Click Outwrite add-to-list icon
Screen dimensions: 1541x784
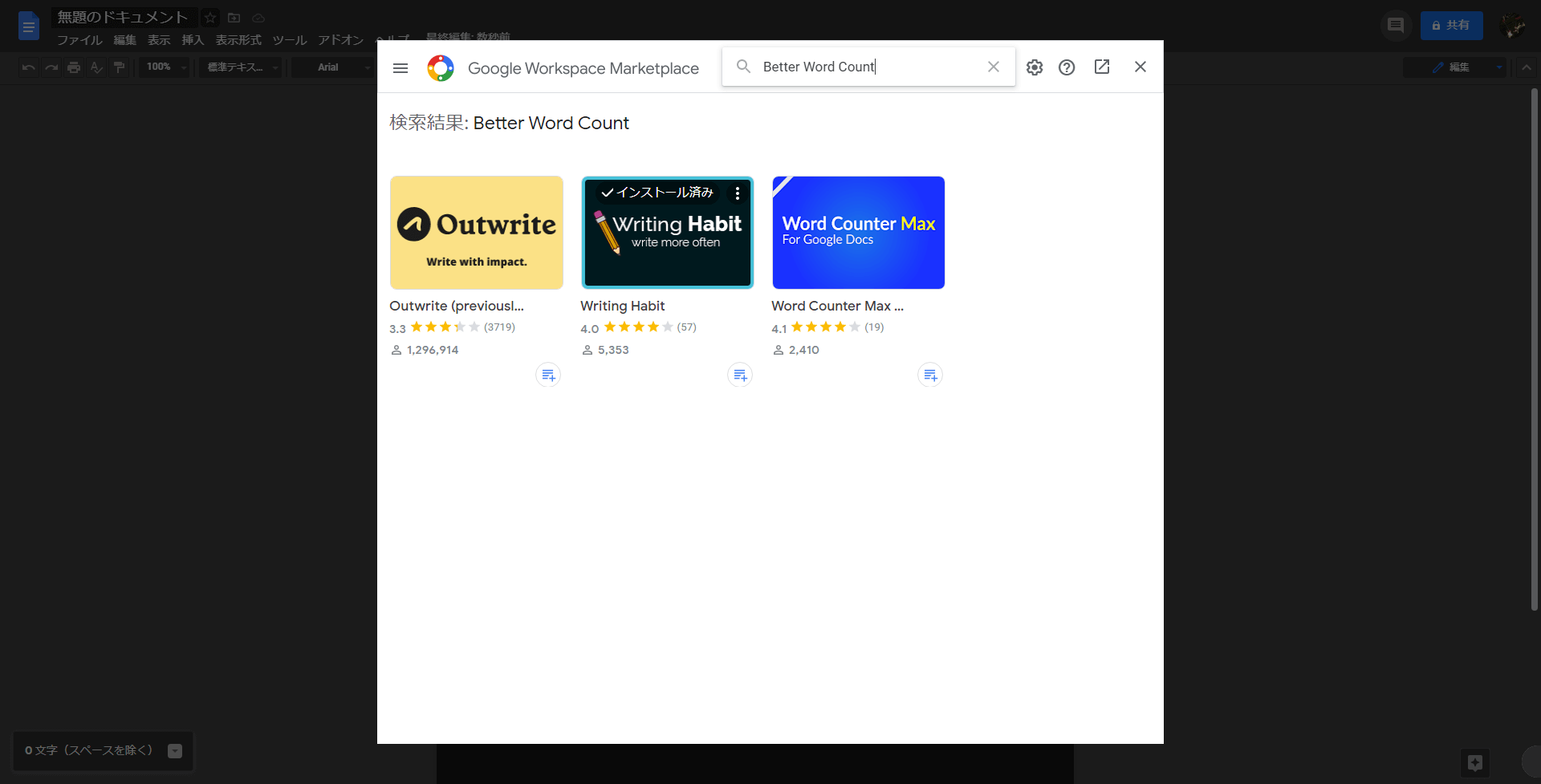548,375
